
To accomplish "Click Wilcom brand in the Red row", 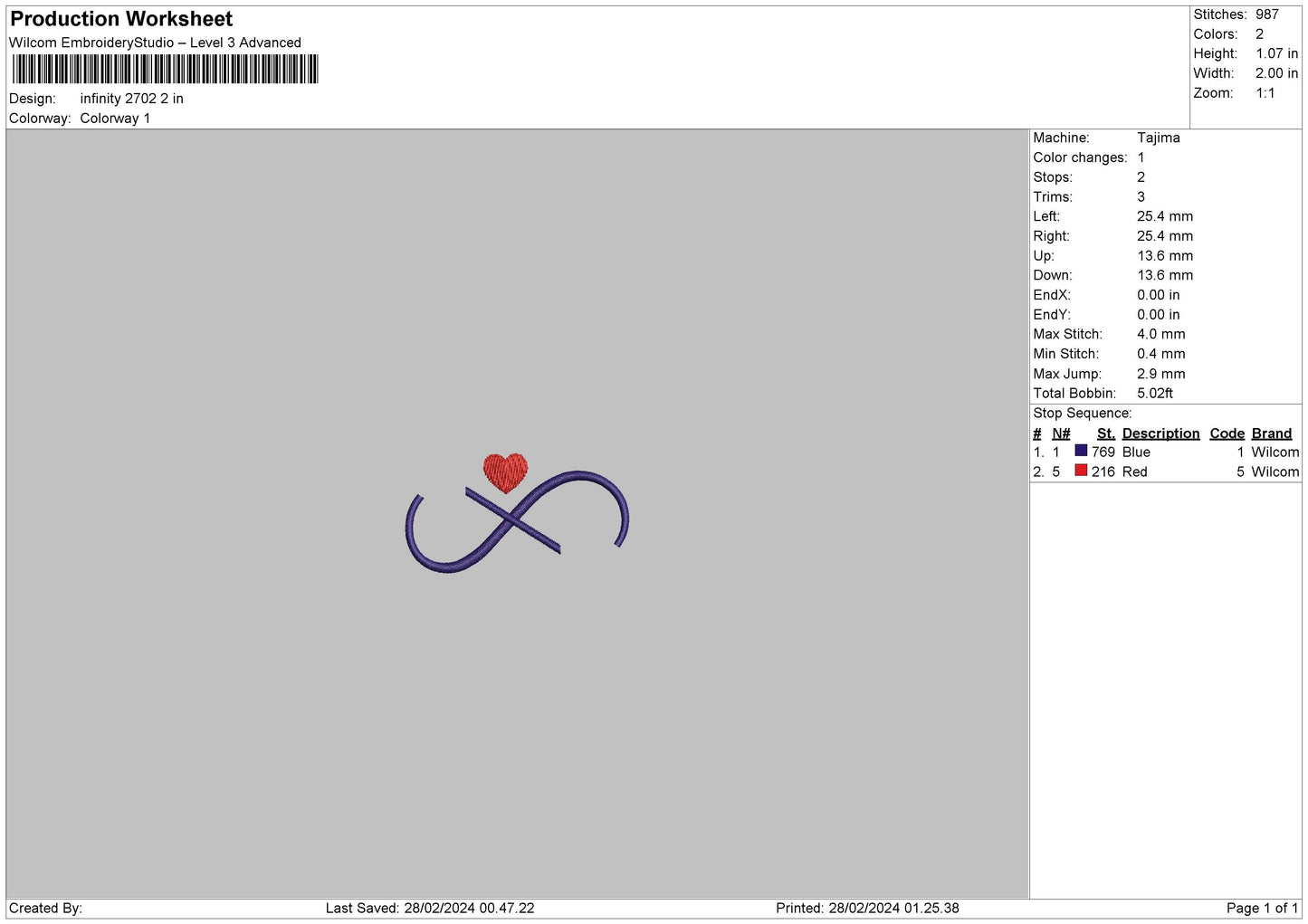I will click(1275, 472).
